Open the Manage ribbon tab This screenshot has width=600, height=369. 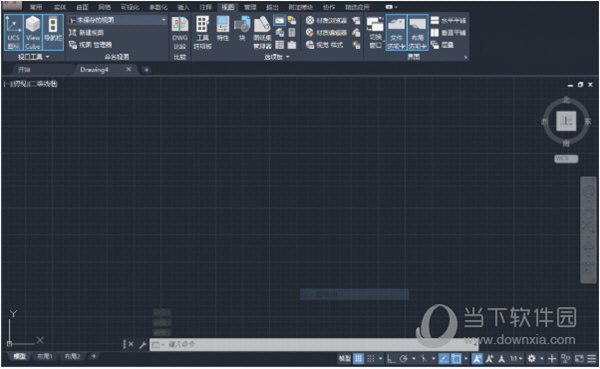click(x=250, y=7)
